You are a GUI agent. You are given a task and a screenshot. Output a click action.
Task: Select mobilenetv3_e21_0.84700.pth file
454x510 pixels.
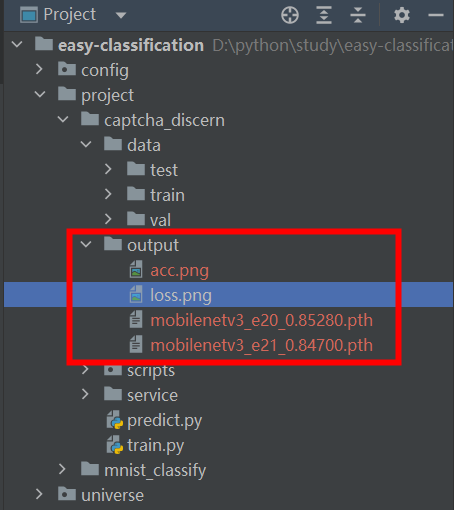(x=261, y=345)
